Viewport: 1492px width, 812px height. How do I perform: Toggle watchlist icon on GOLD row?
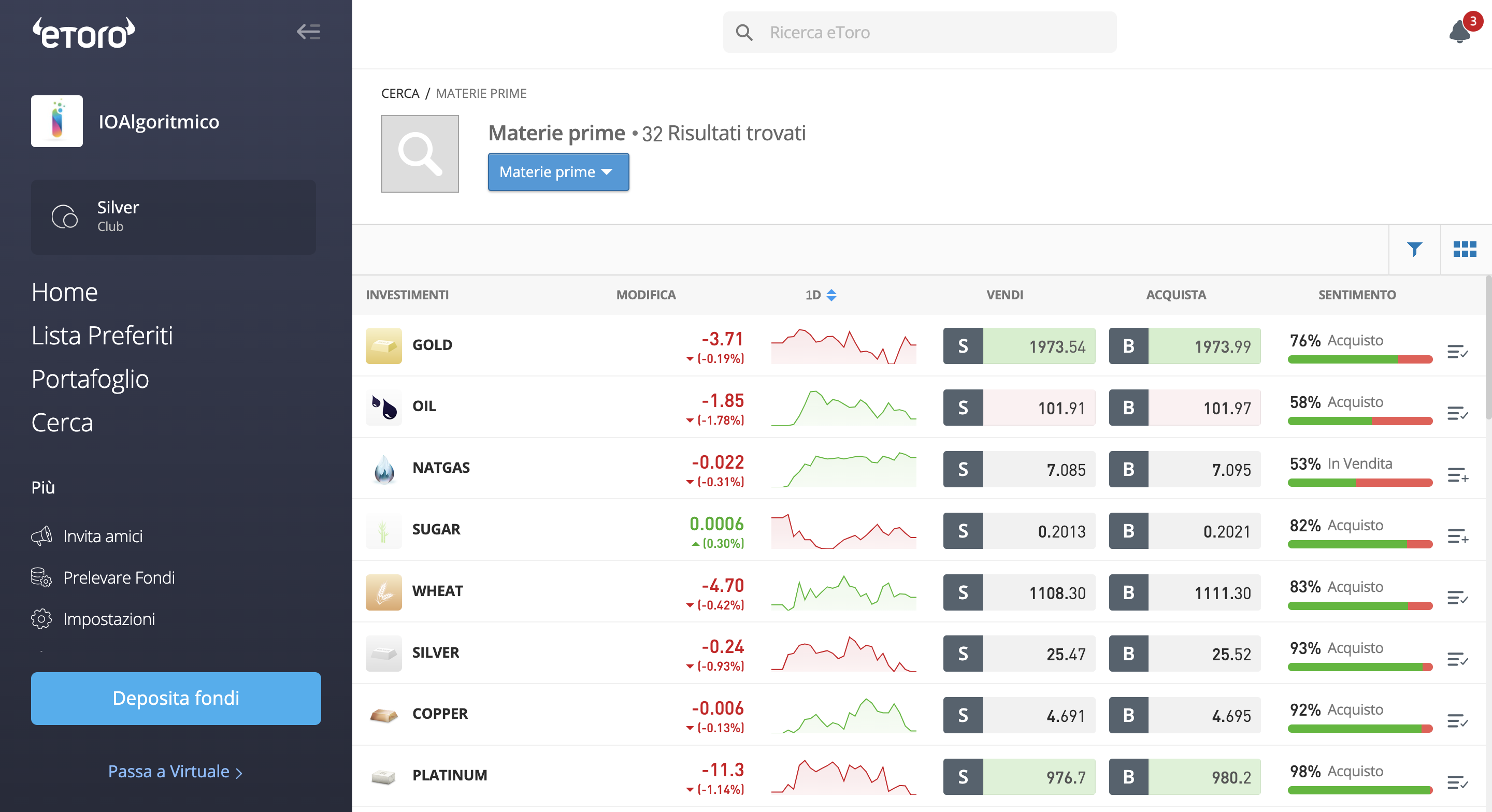[1457, 351]
